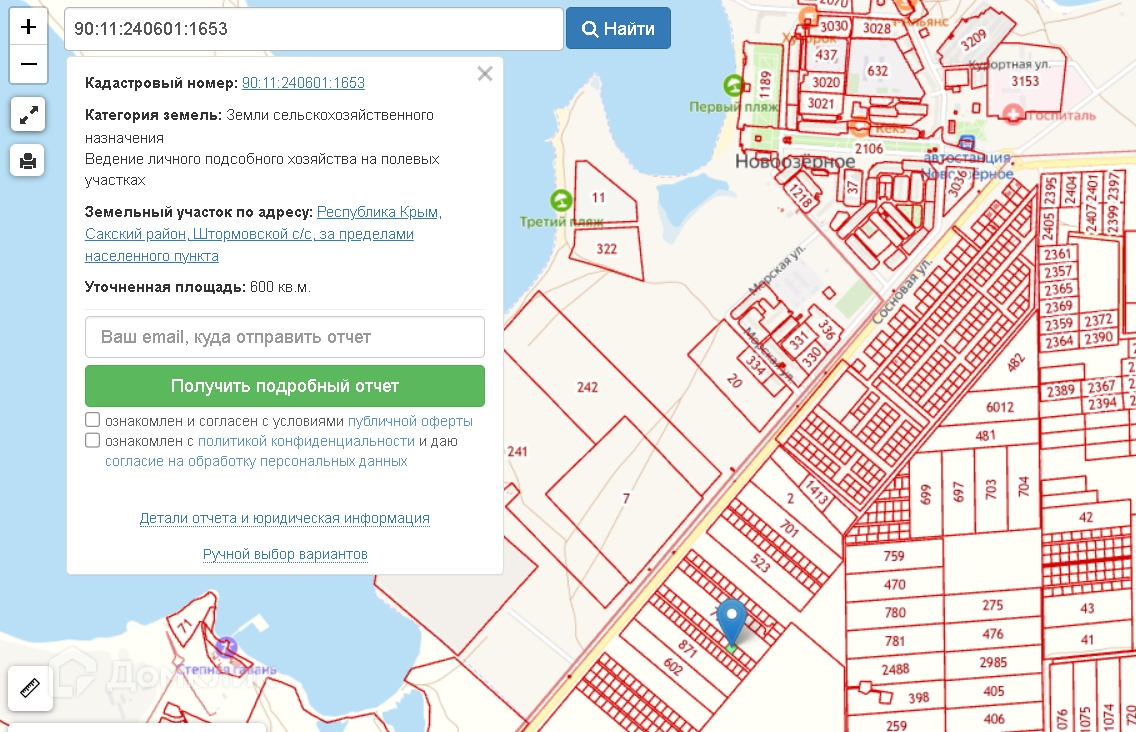Toggle fullscreen map view
Viewport: 1136px width, 732px height.
(28, 114)
